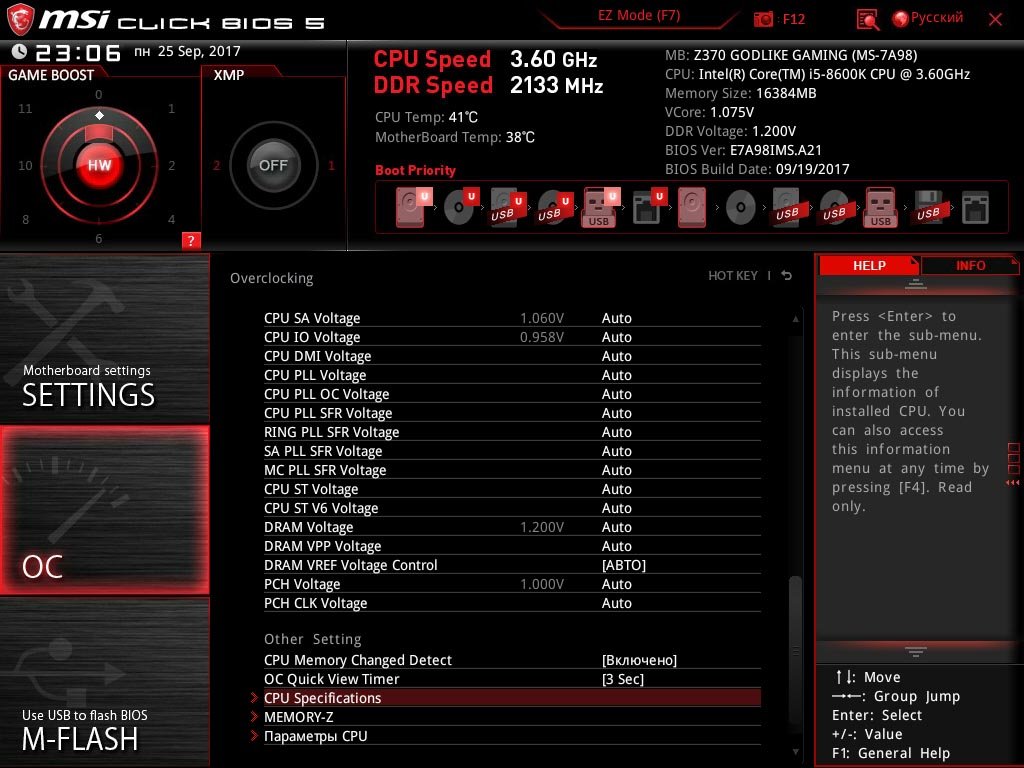The image size is (1024, 768).
Task: Select the last network boot icon
Action: pyautogui.click(x=976, y=208)
